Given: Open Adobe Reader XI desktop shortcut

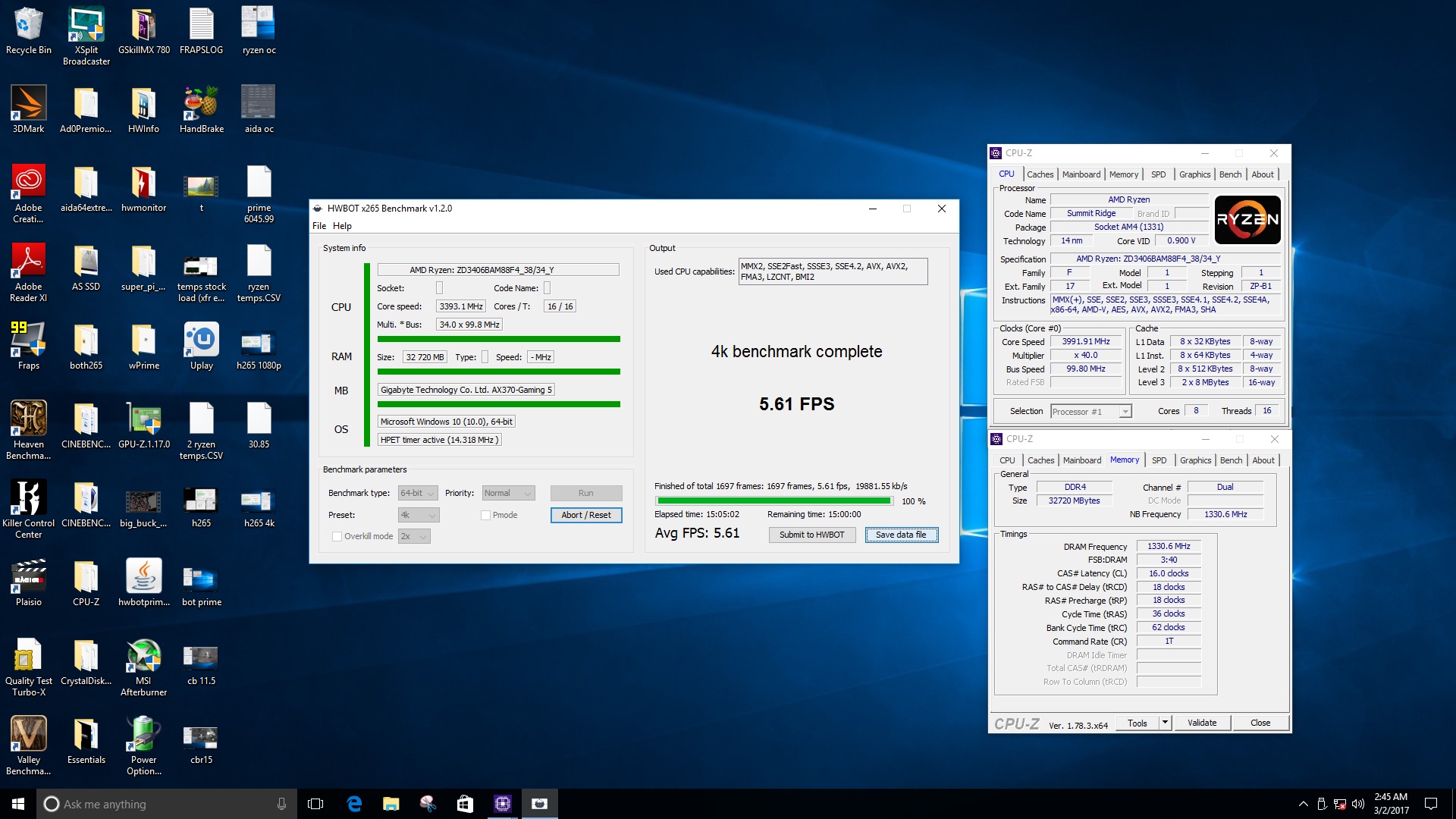Looking at the screenshot, I should click(29, 271).
